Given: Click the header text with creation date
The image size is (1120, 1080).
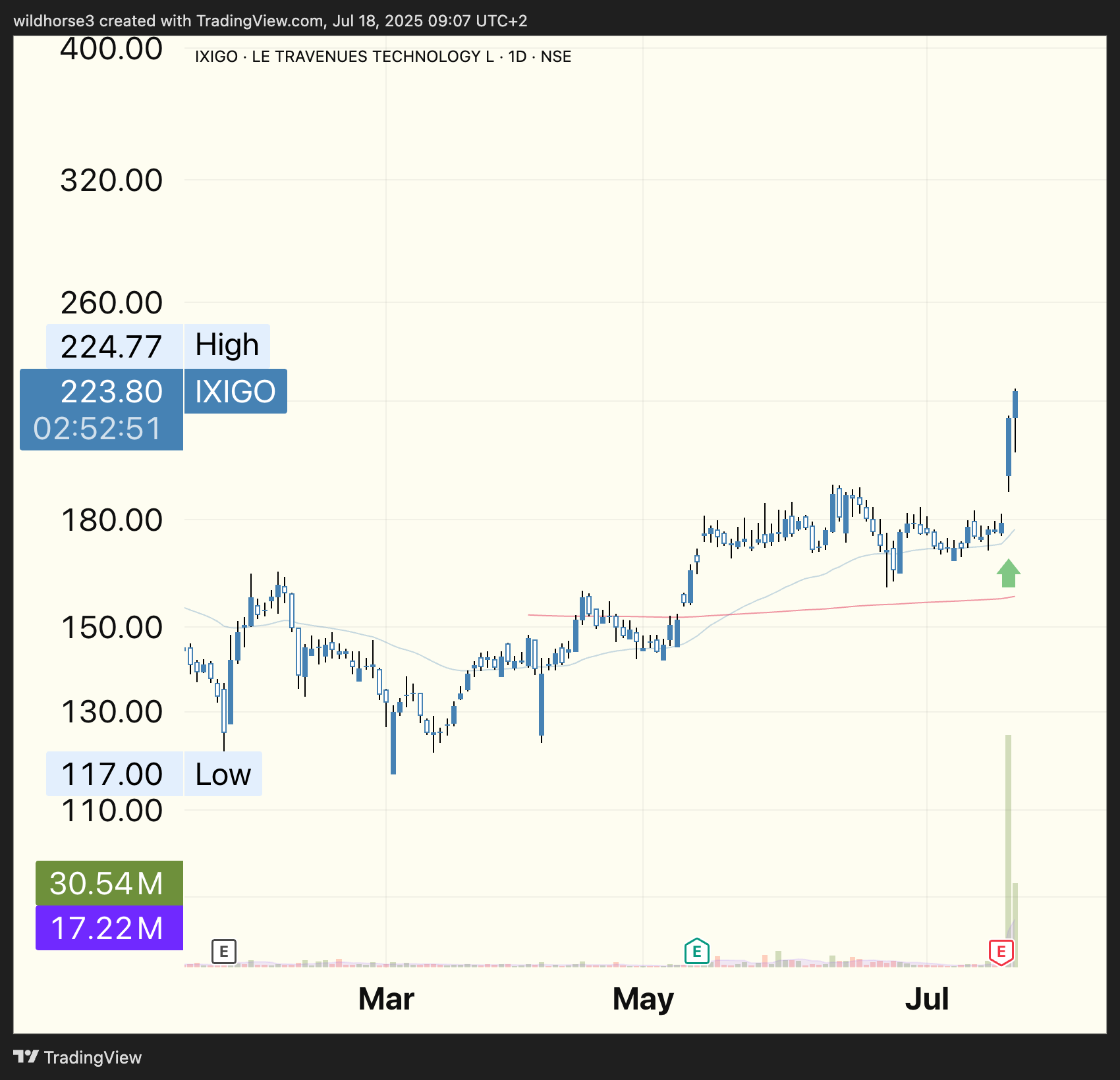Looking at the screenshot, I should click(270, 20).
